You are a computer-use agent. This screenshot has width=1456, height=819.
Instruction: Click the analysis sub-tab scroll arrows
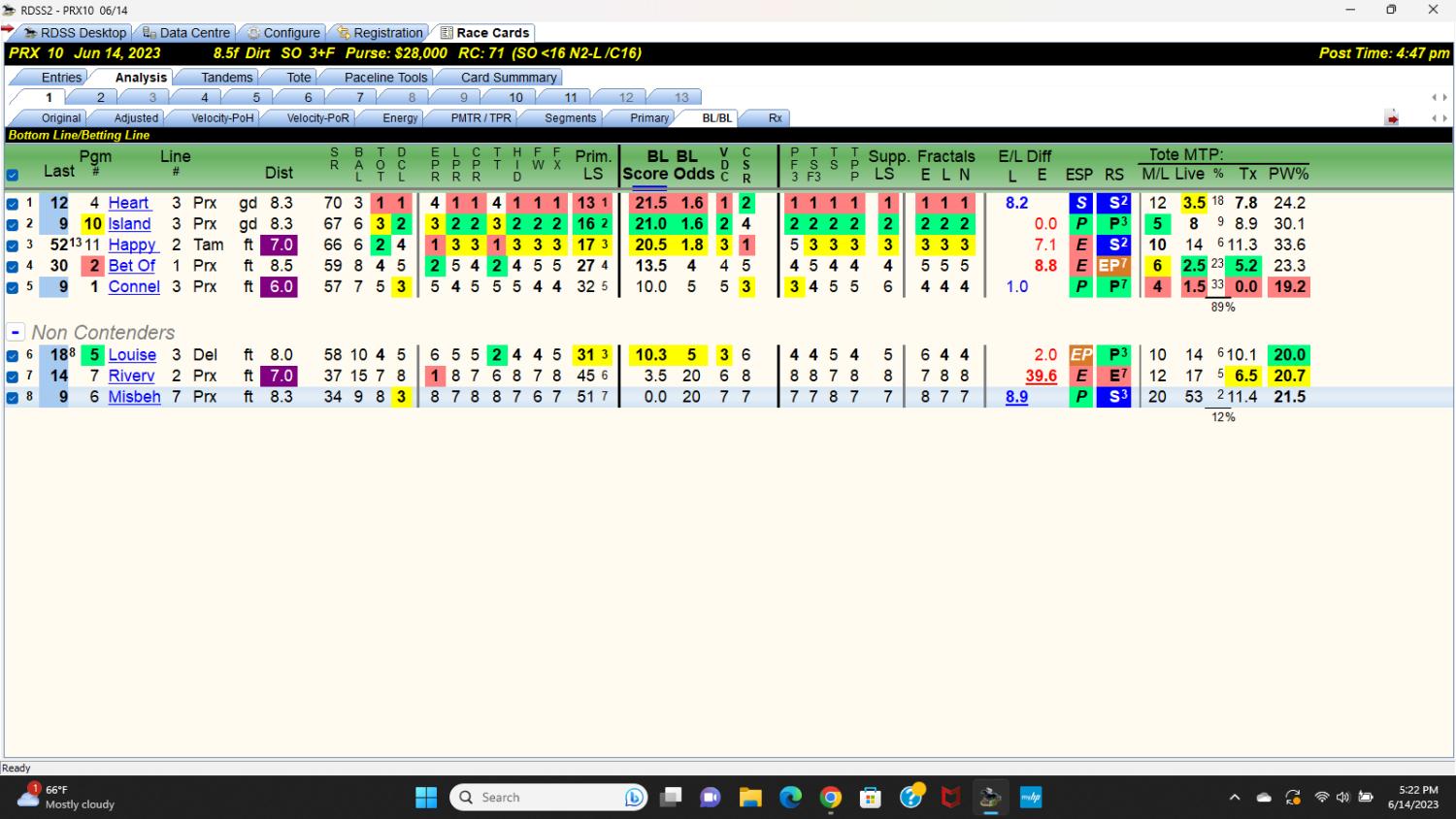pyautogui.click(x=1439, y=118)
